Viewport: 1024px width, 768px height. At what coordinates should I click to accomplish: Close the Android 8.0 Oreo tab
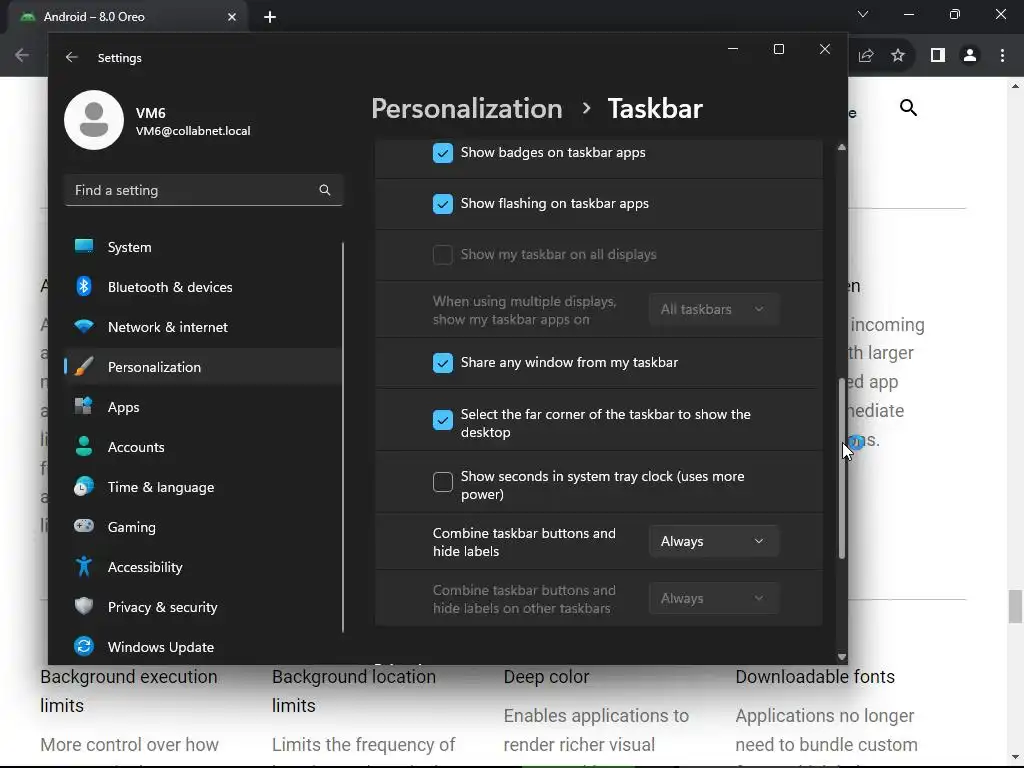[232, 17]
